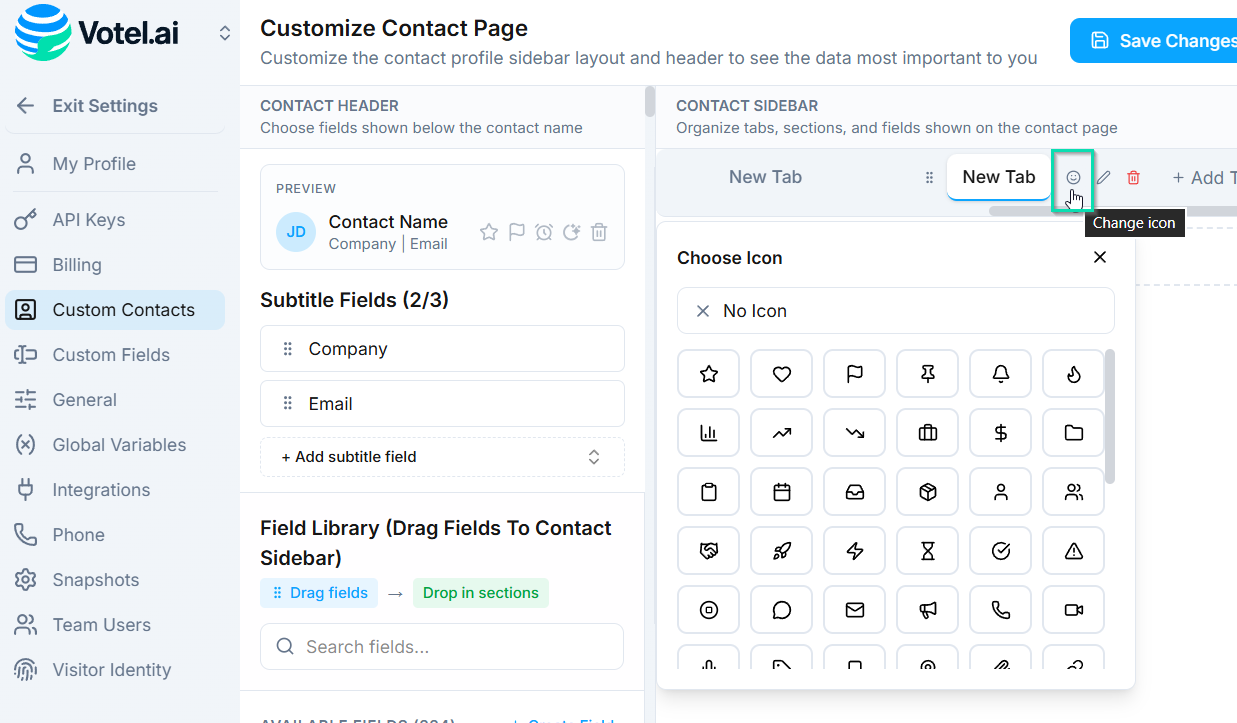Select the rocket icon in the picker
The height and width of the screenshot is (723, 1237).
781,550
